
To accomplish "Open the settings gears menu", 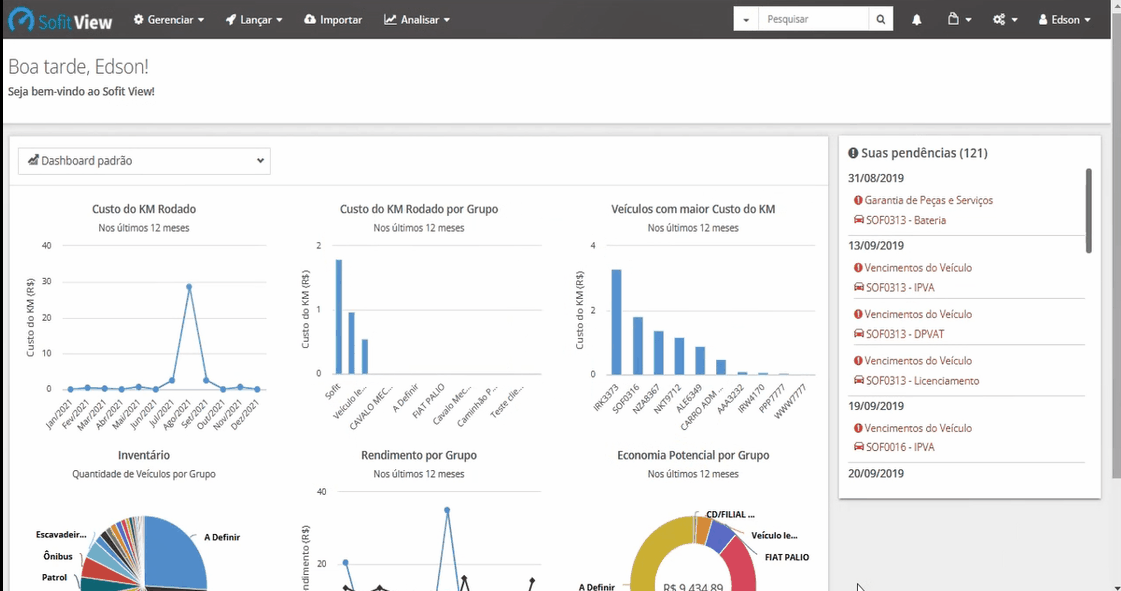I will pyautogui.click(x=999, y=20).
